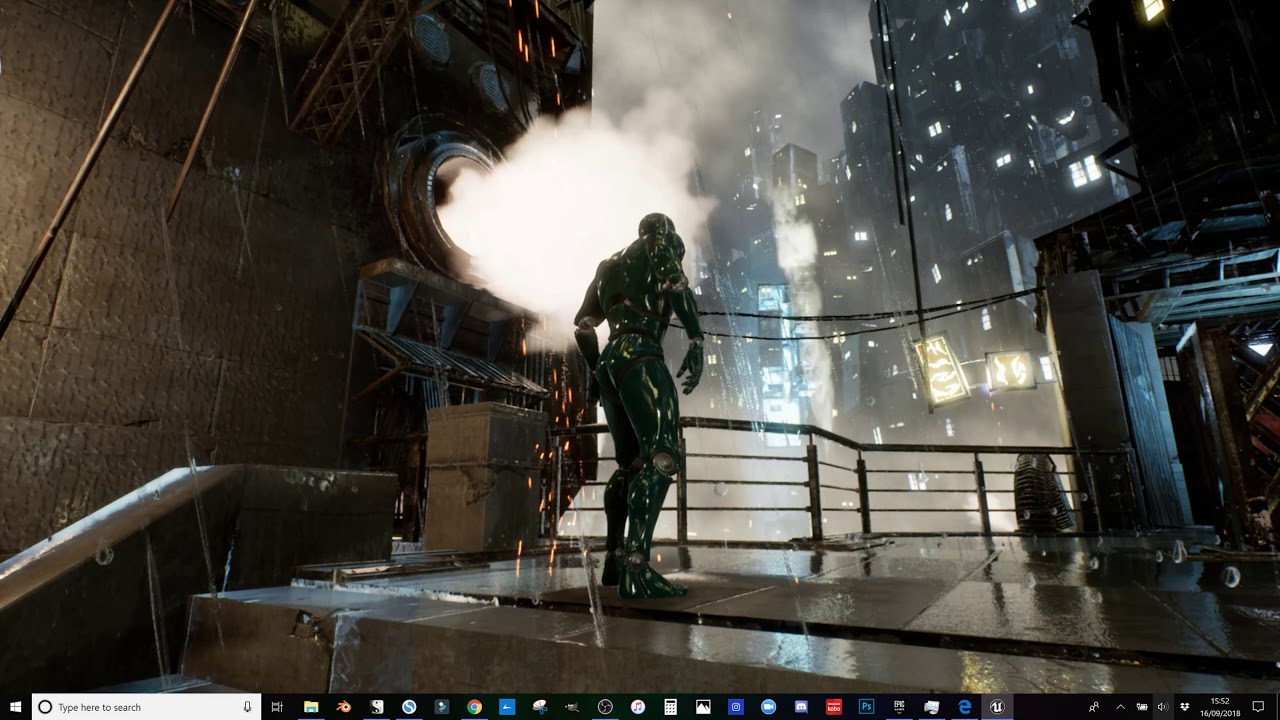Image resolution: width=1280 pixels, height=720 pixels.
Task: Launch Zoom from the taskbar
Action: click(x=768, y=707)
